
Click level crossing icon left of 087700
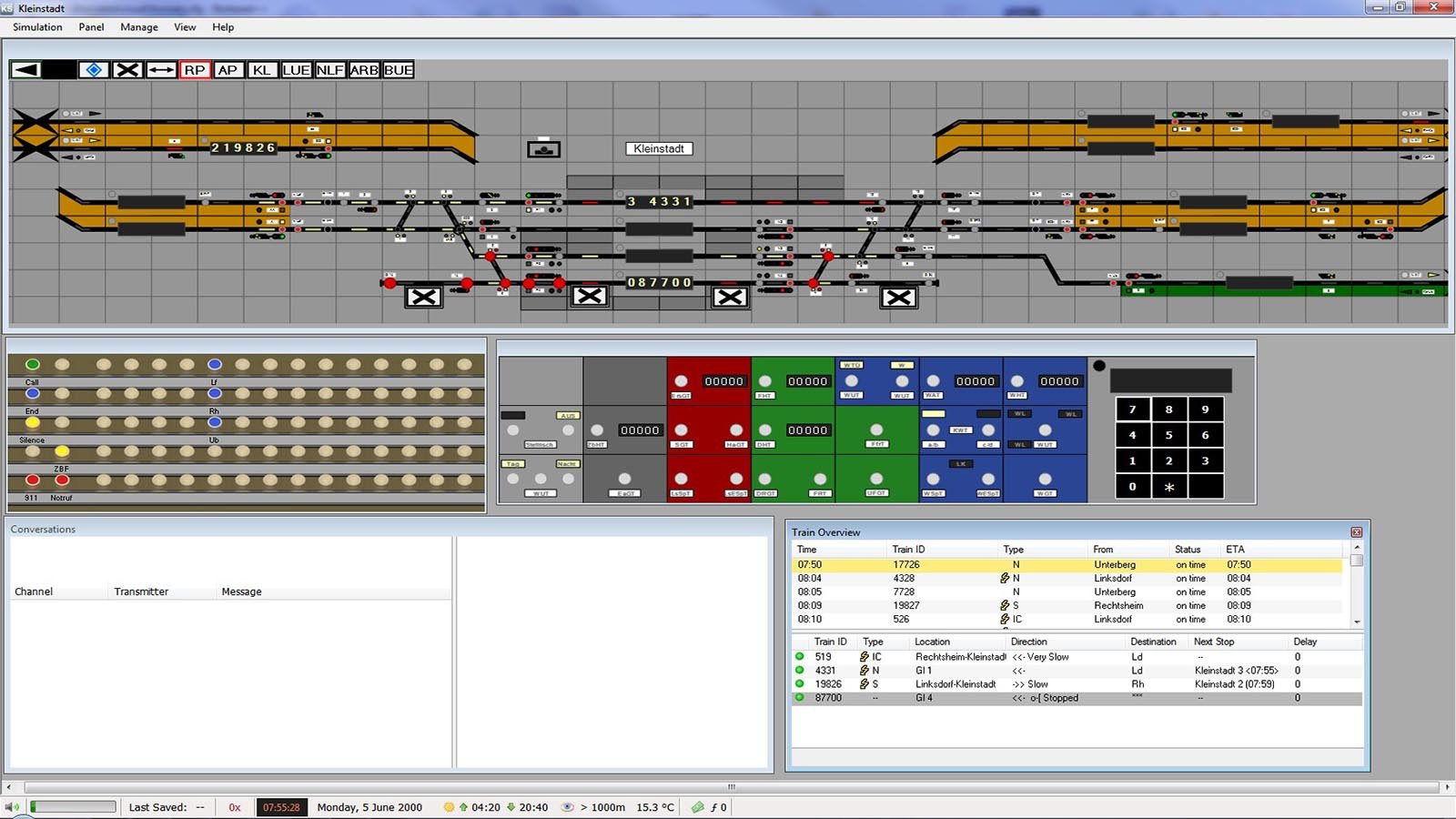(x=589, y=296)
